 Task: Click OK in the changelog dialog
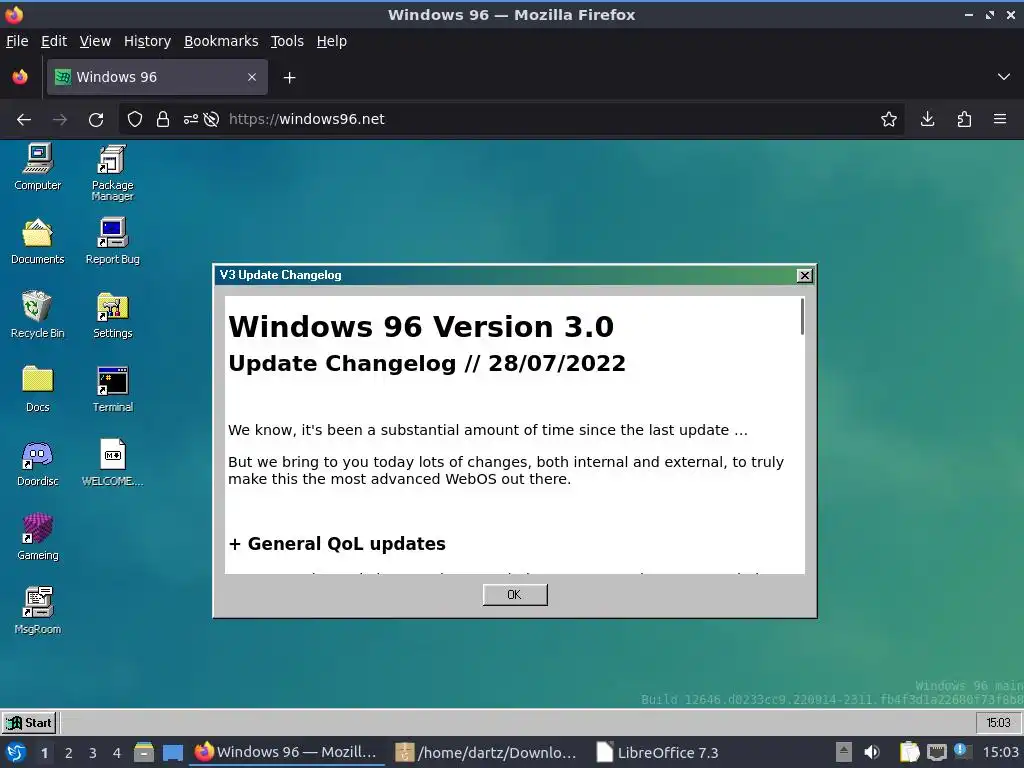(x=515, y=595)
